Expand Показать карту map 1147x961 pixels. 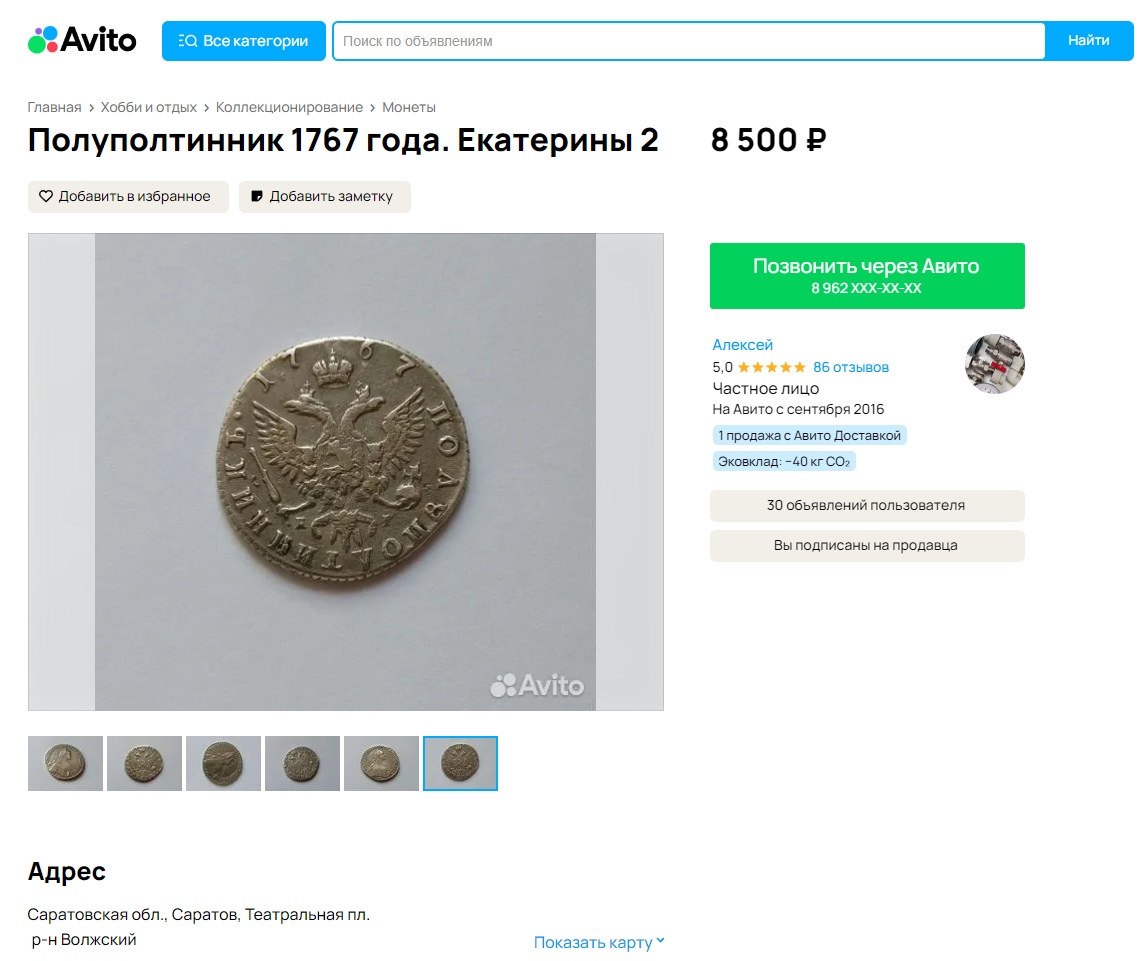coord(599,942)
